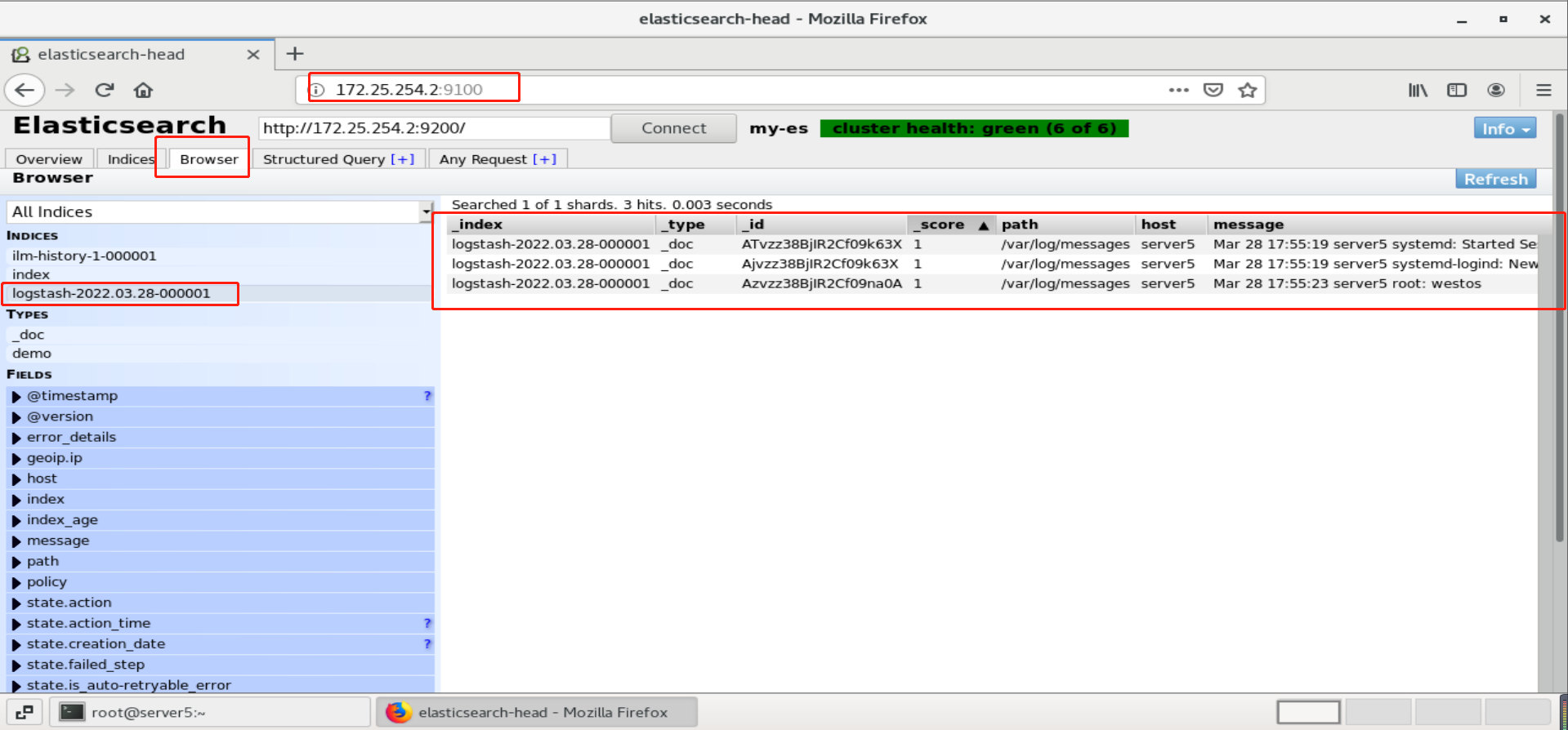Click the site information icon in address bar

pyautogui.click(x=318, y=90)
